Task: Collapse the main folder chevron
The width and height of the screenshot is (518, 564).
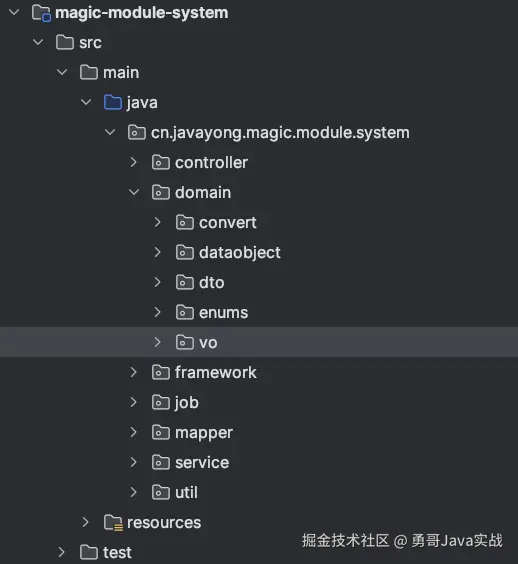Action: click(62, 72)
